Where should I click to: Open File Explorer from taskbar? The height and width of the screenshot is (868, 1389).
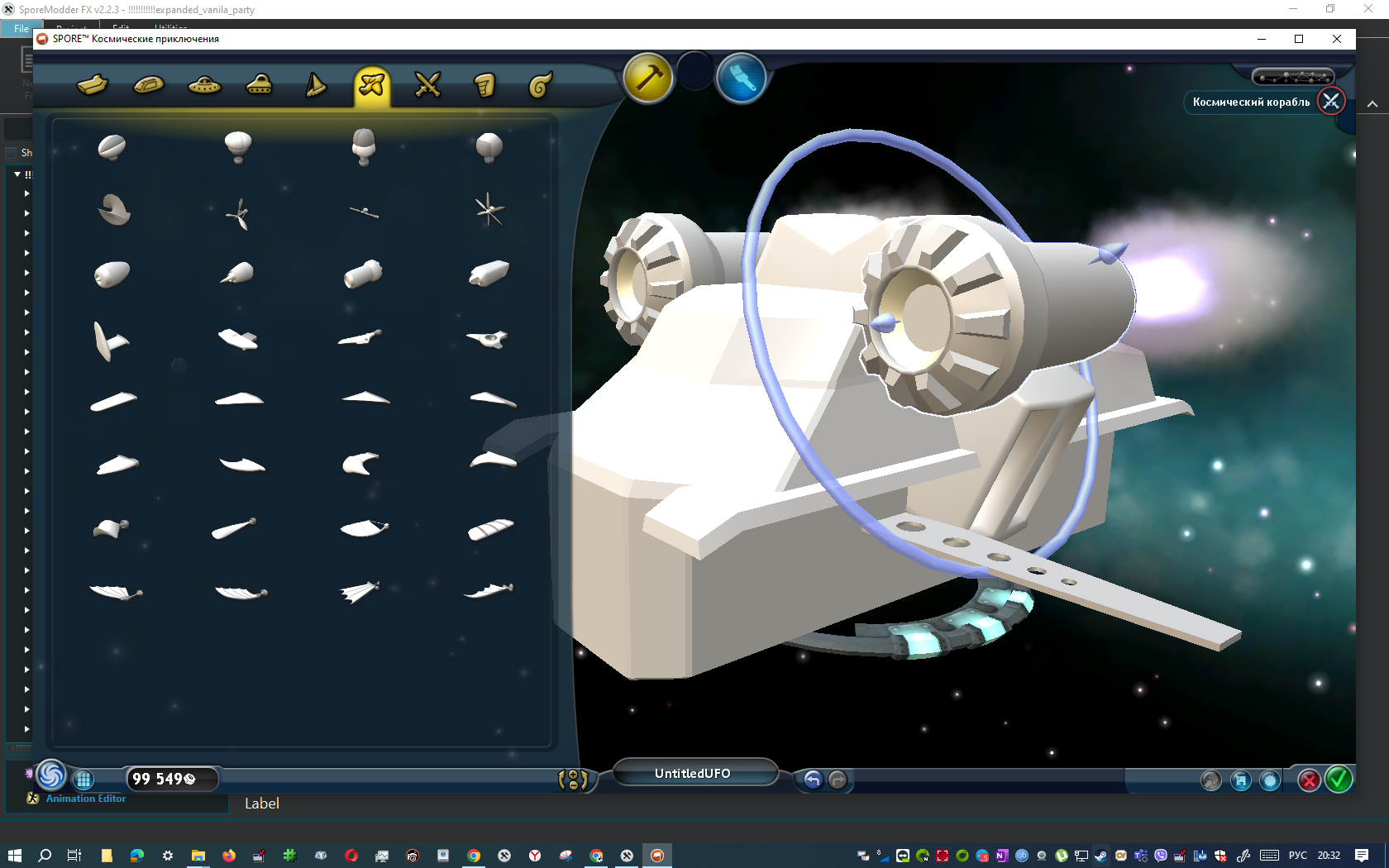point(198,856)
